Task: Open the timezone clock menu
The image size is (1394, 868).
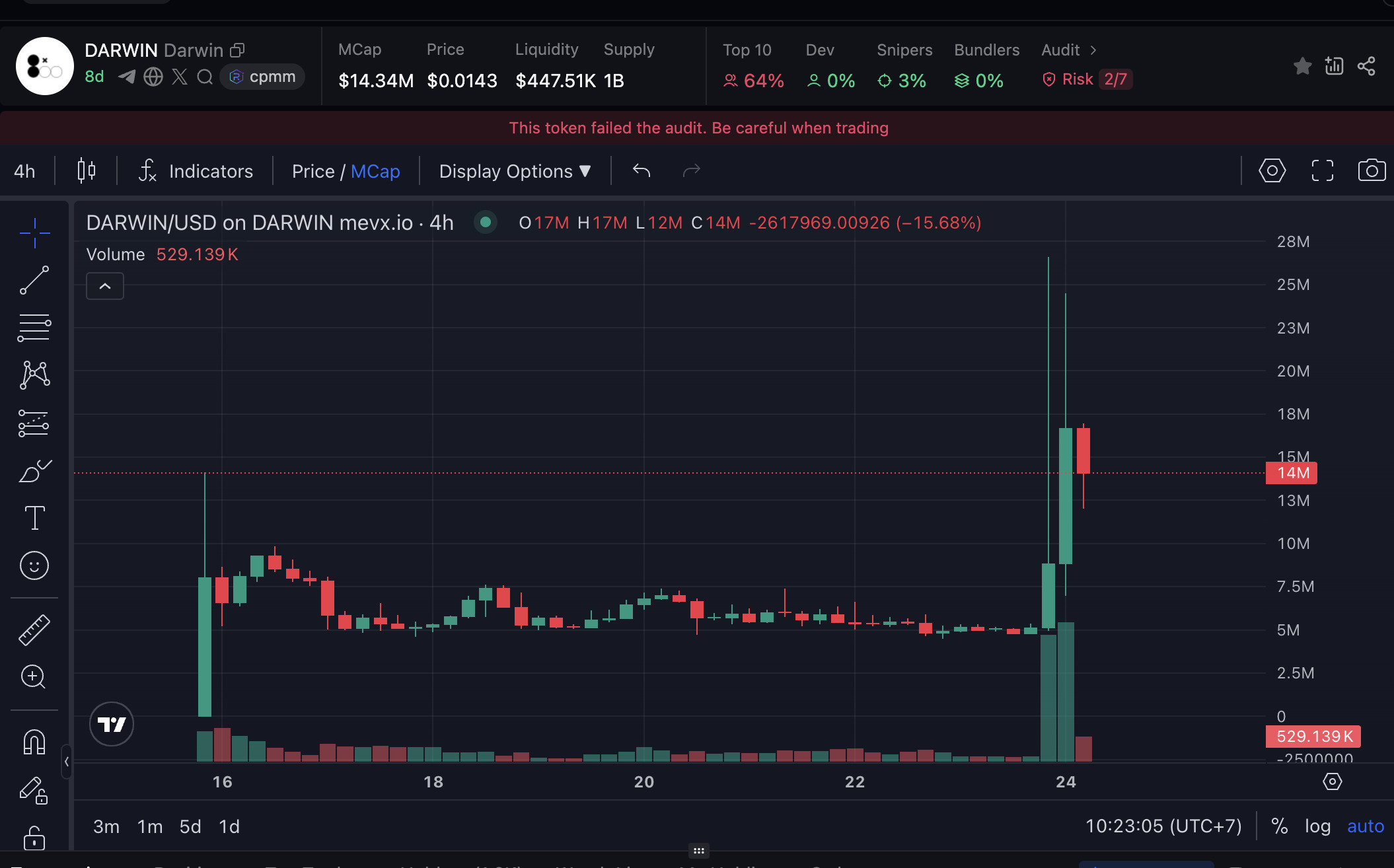Action: 1163,826
